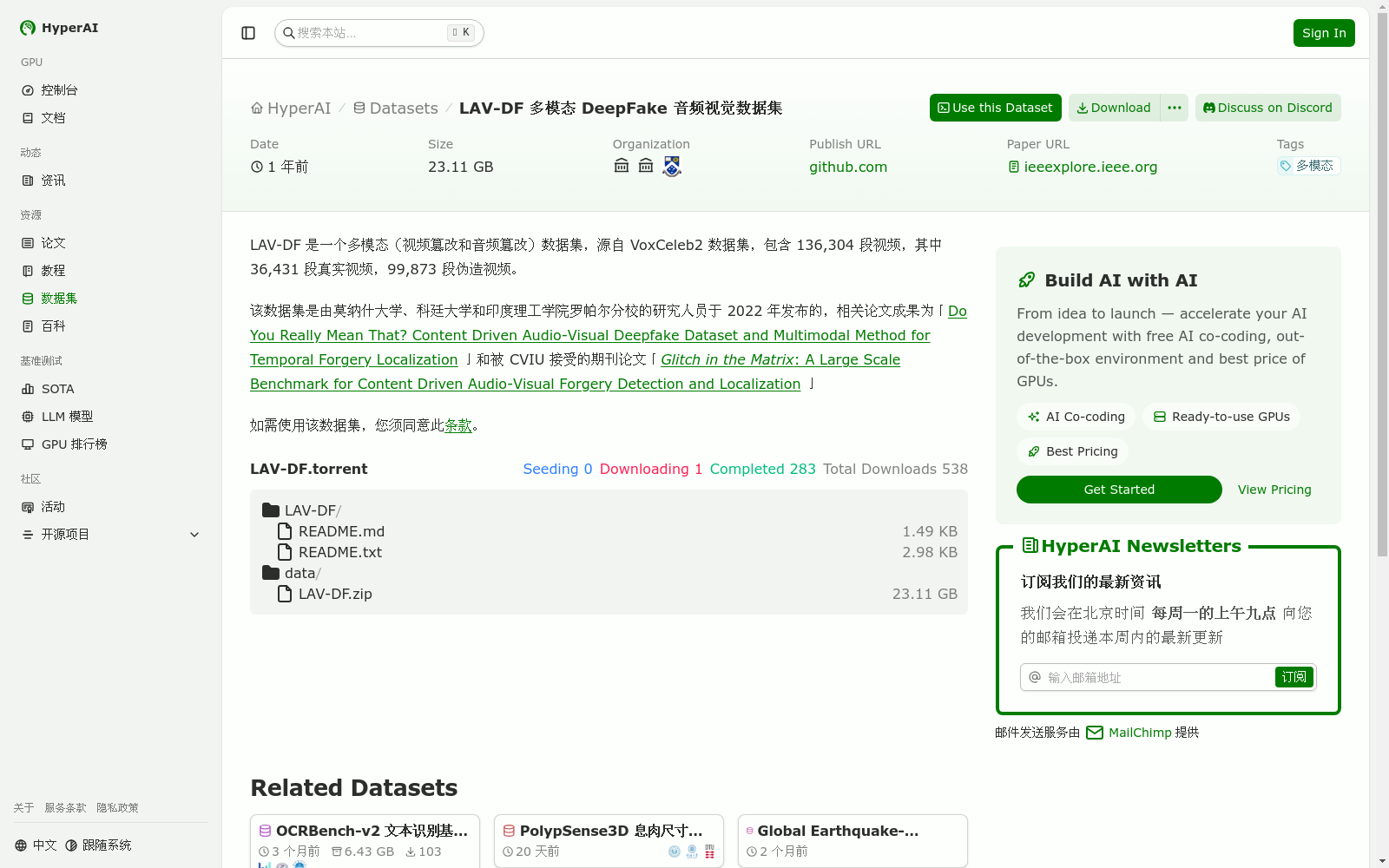Image resolution: width=1389 pixels, height=868 pixels.
Task: Click the Sign In button
Action: [1324, 33]
